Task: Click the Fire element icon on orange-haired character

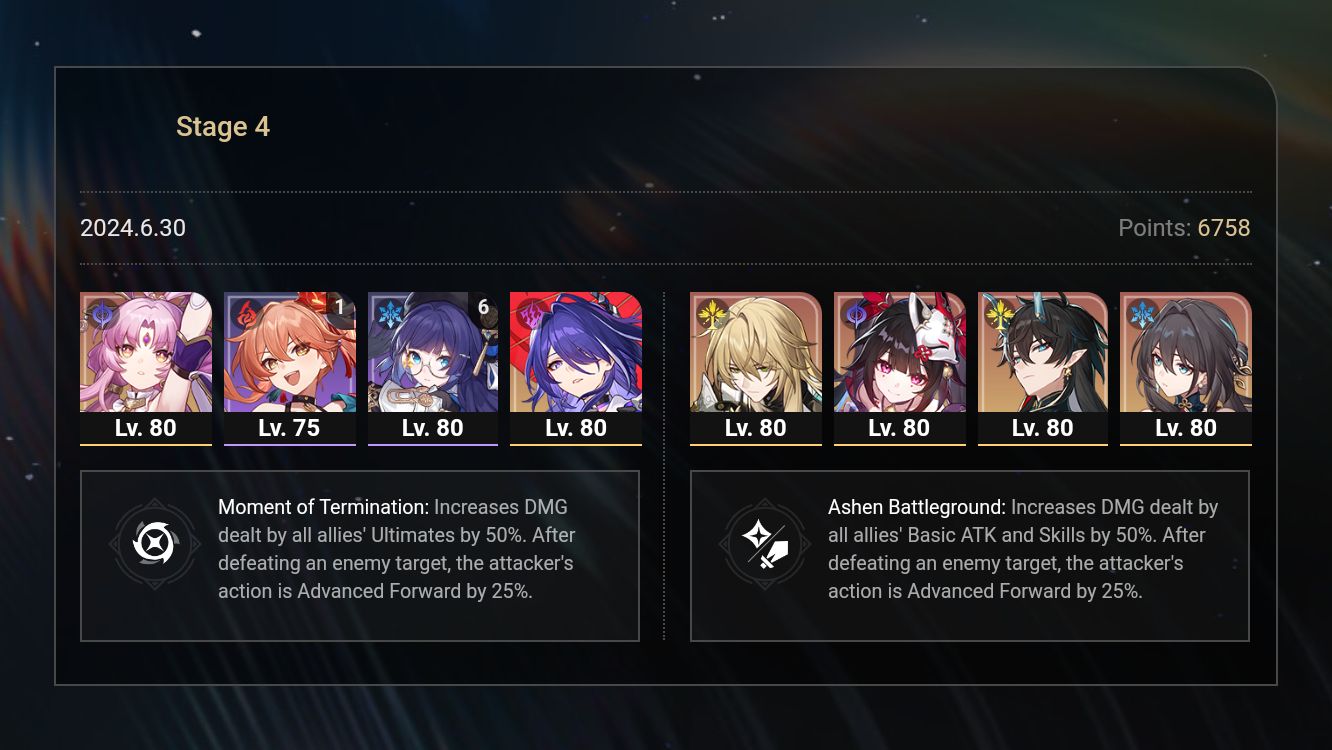Action: pyautogui.click(x=243, y=312)
